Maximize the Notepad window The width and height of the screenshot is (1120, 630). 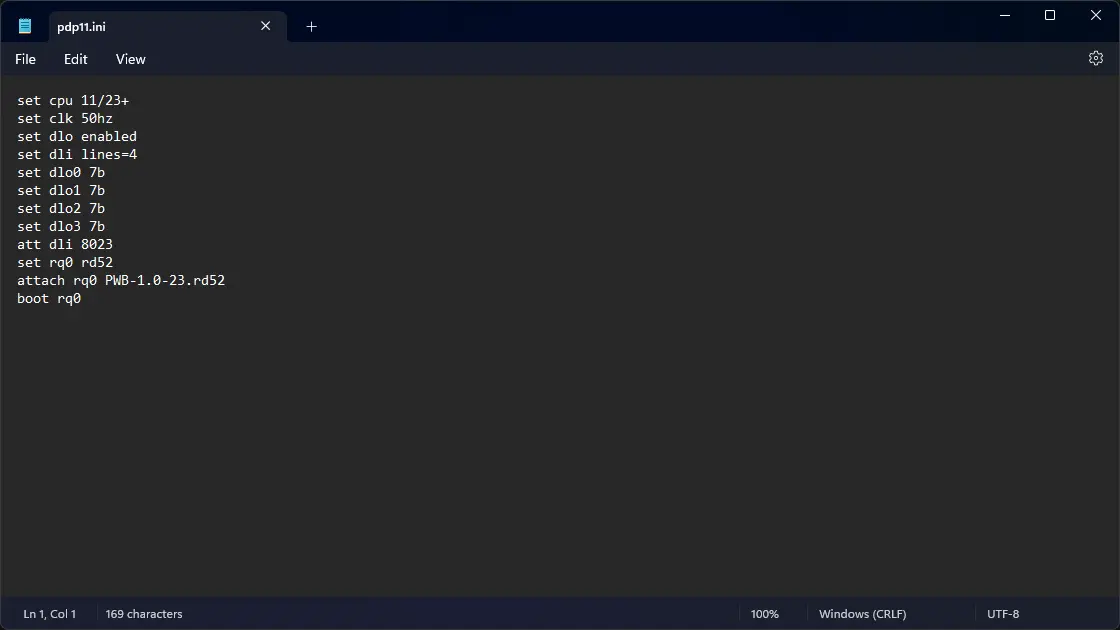1050,15
